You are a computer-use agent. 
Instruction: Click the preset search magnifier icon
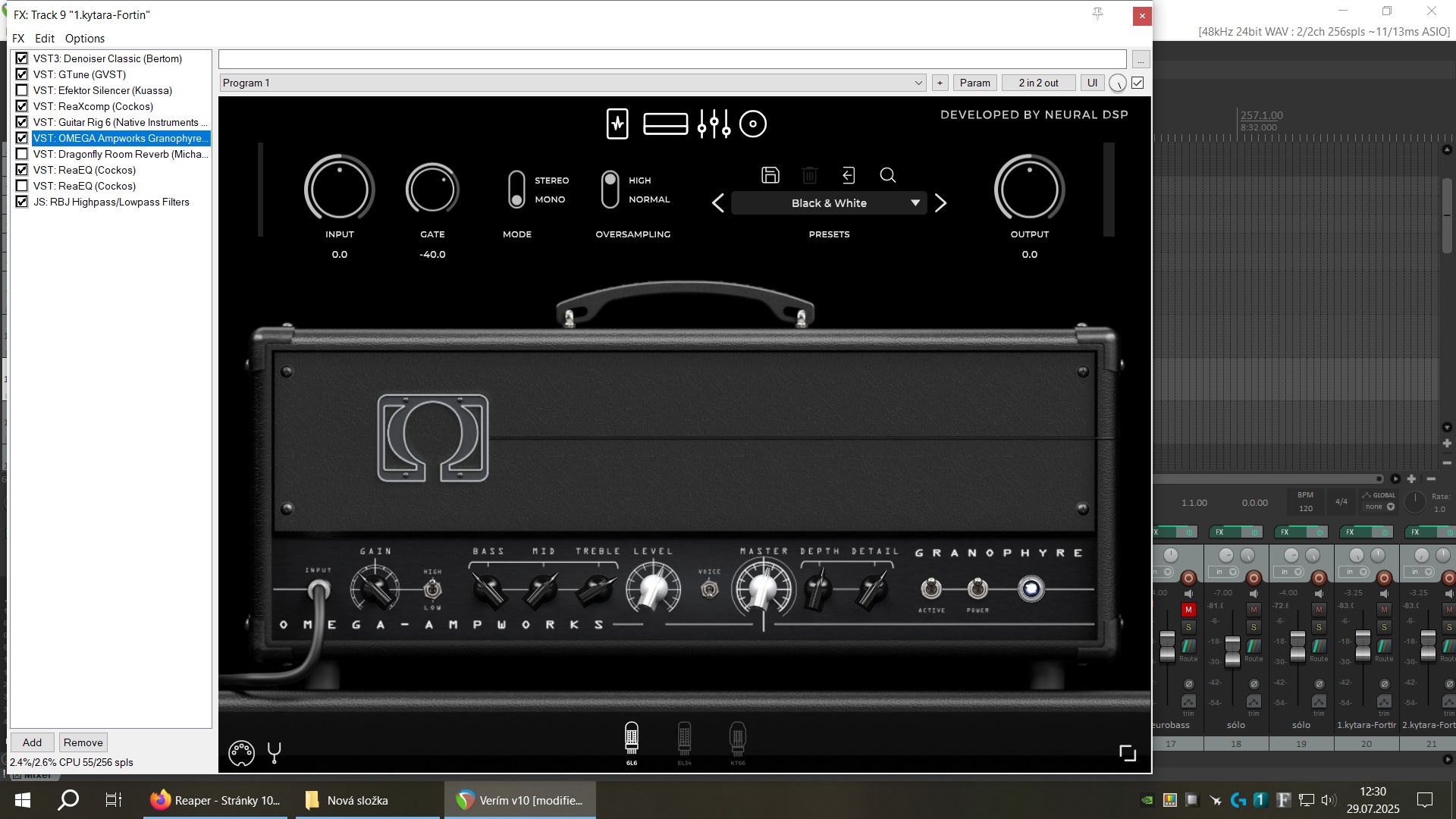888,175
